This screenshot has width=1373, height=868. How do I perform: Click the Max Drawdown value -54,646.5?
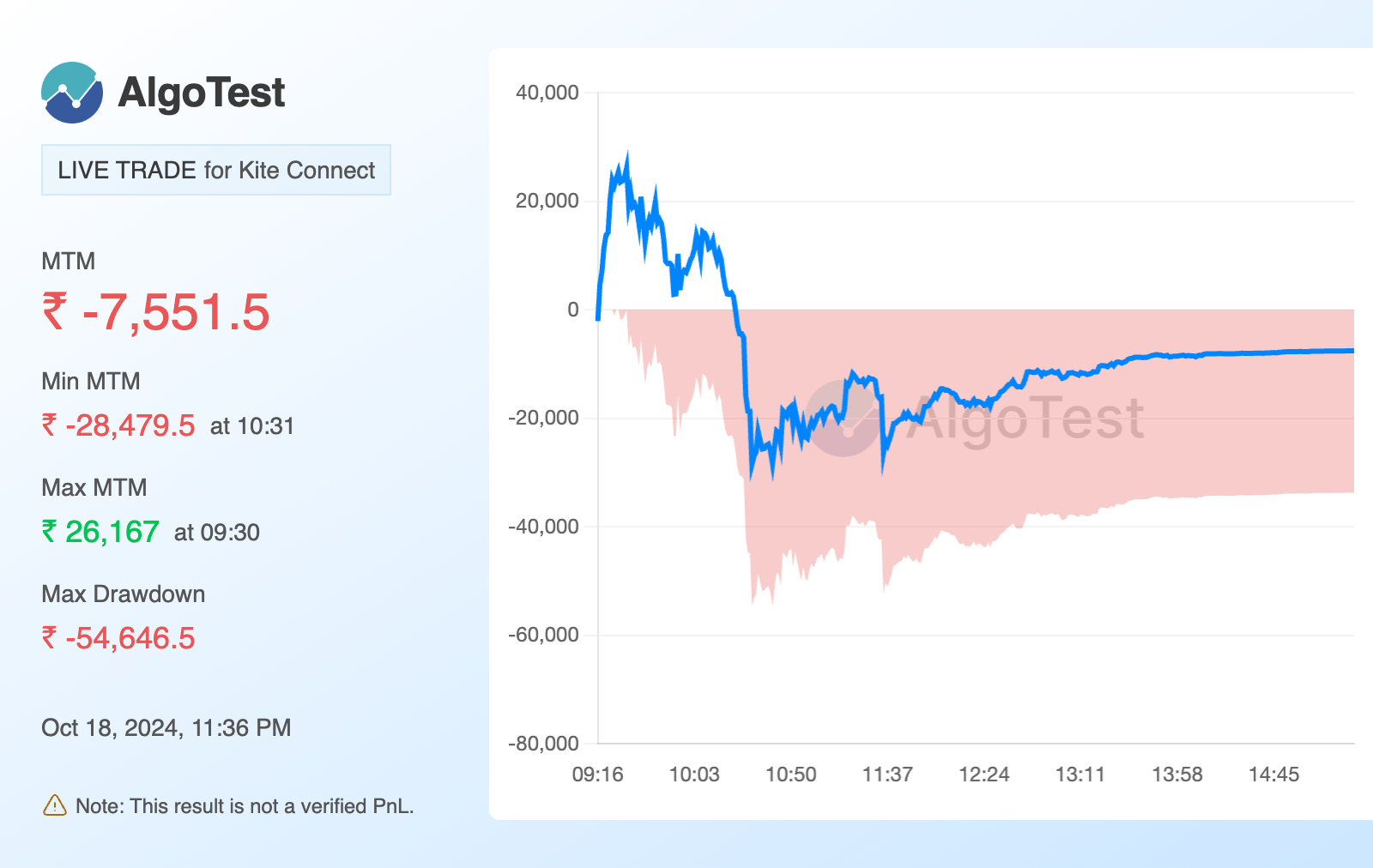coord(130,638)
